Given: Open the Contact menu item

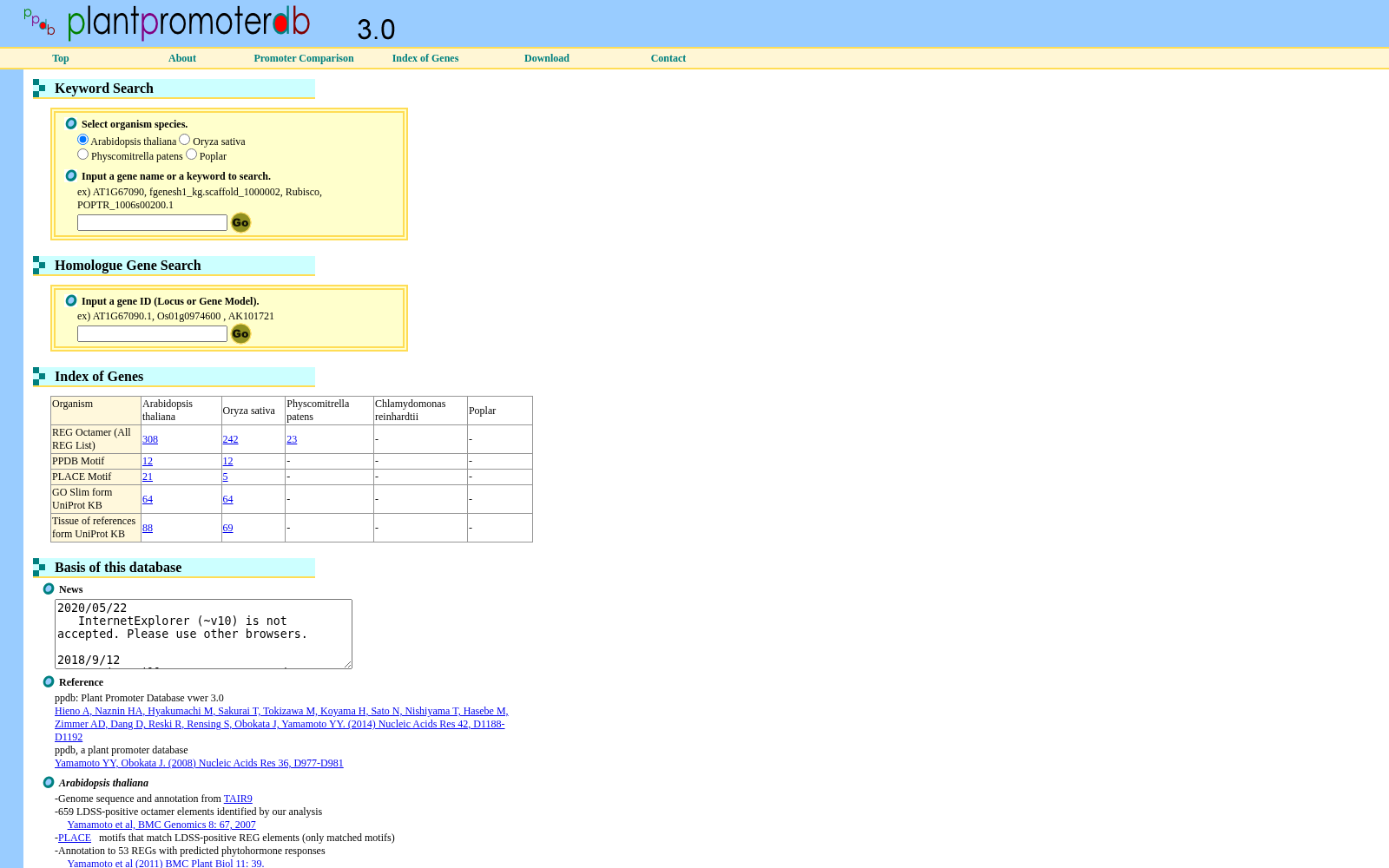Looking at the screenshot, I should (668, 58).
